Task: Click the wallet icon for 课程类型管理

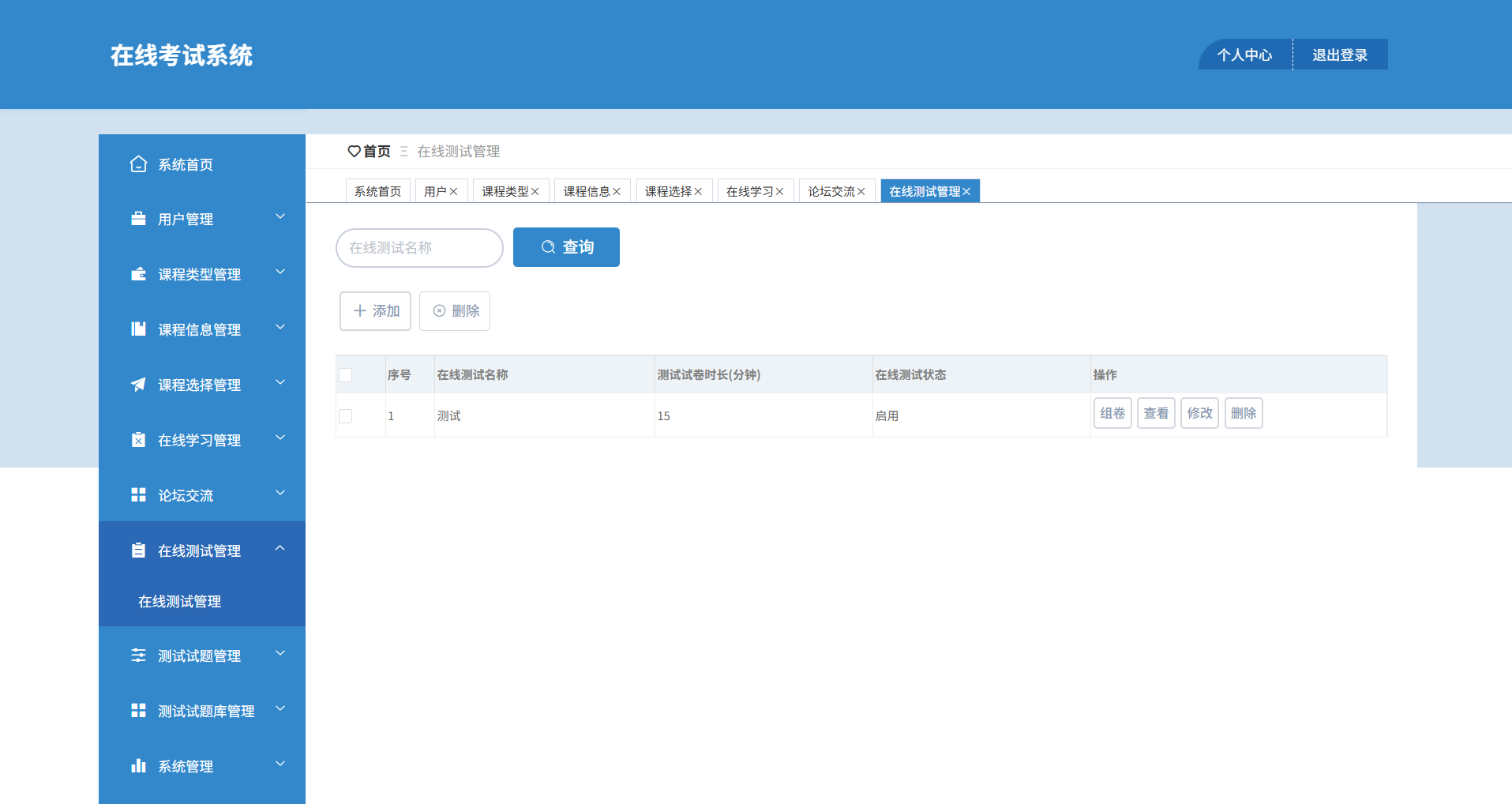Action: (138, 274)
